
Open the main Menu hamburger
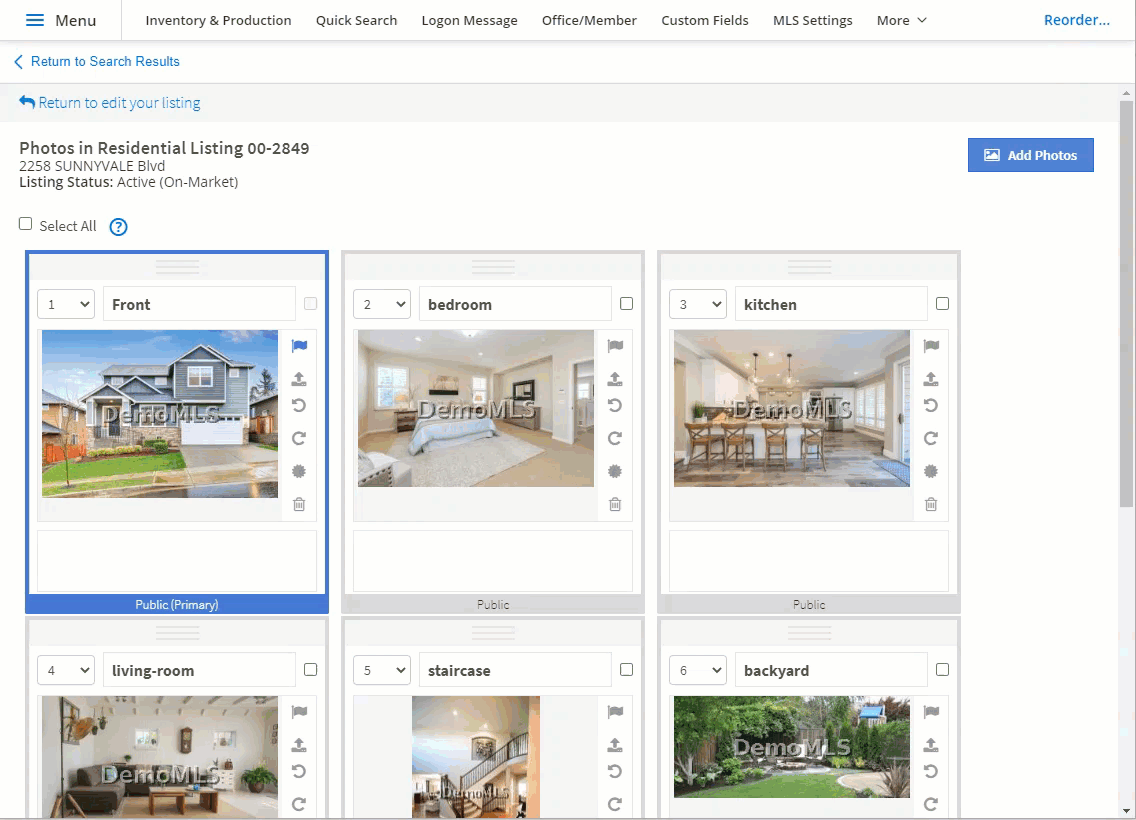61,20
